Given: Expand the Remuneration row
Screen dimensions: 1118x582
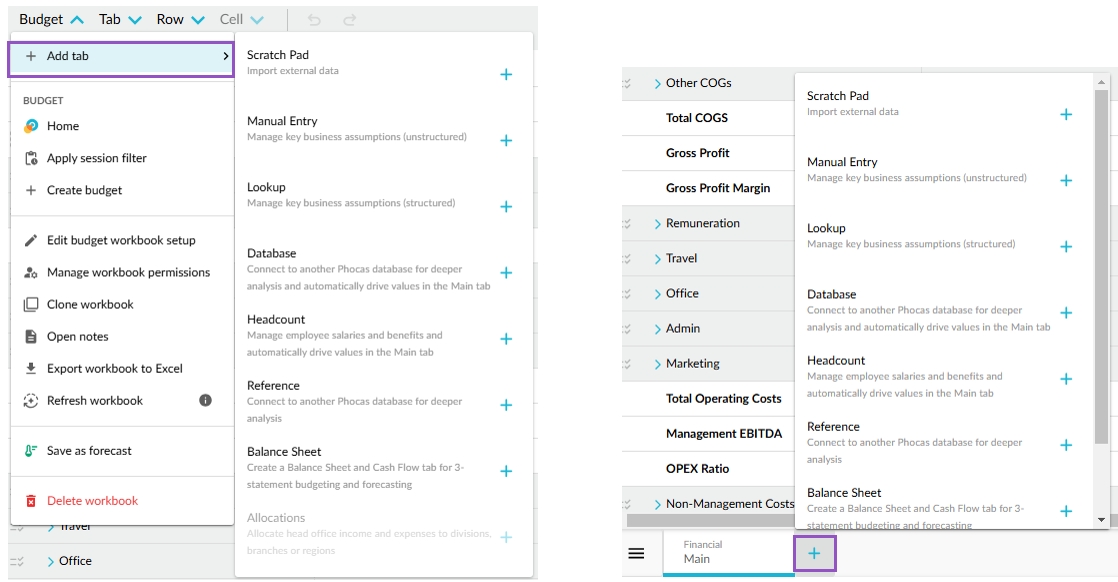Looking at the screenshot, I should coord(658,223).
